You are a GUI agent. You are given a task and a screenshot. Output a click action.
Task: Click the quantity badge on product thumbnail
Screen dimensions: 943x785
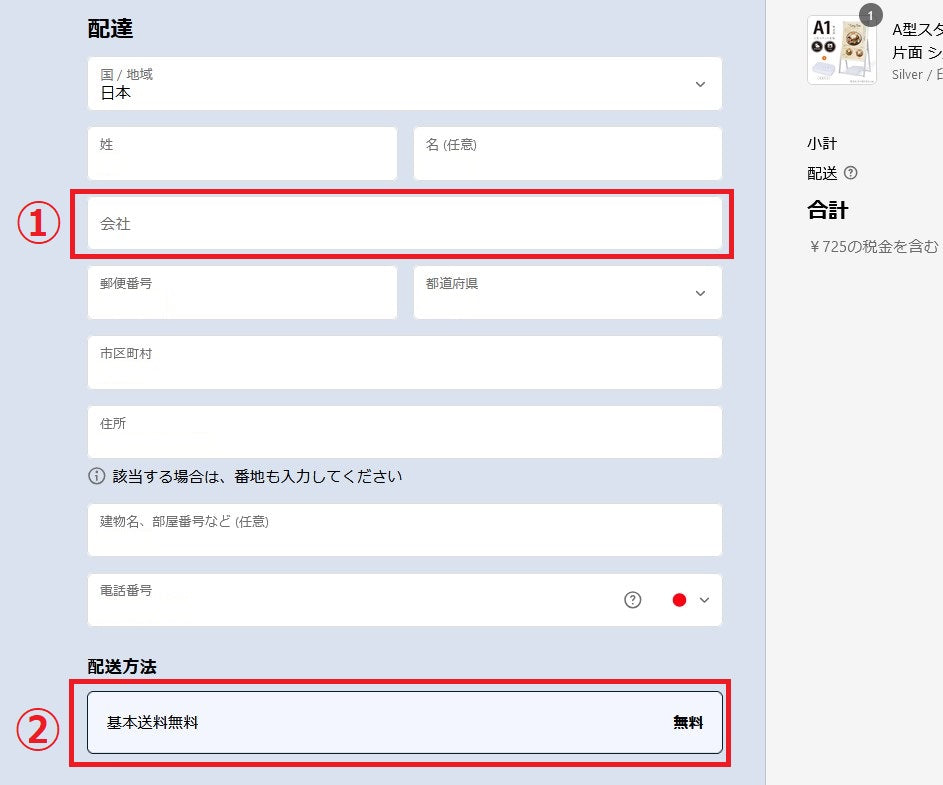click(871, 15)
